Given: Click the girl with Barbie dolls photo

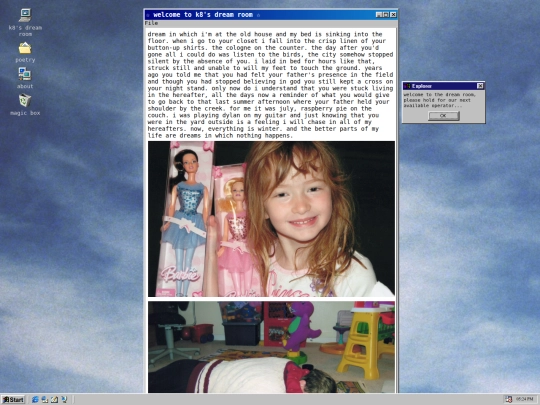Looking at the screenshot, I should point(271,219).
